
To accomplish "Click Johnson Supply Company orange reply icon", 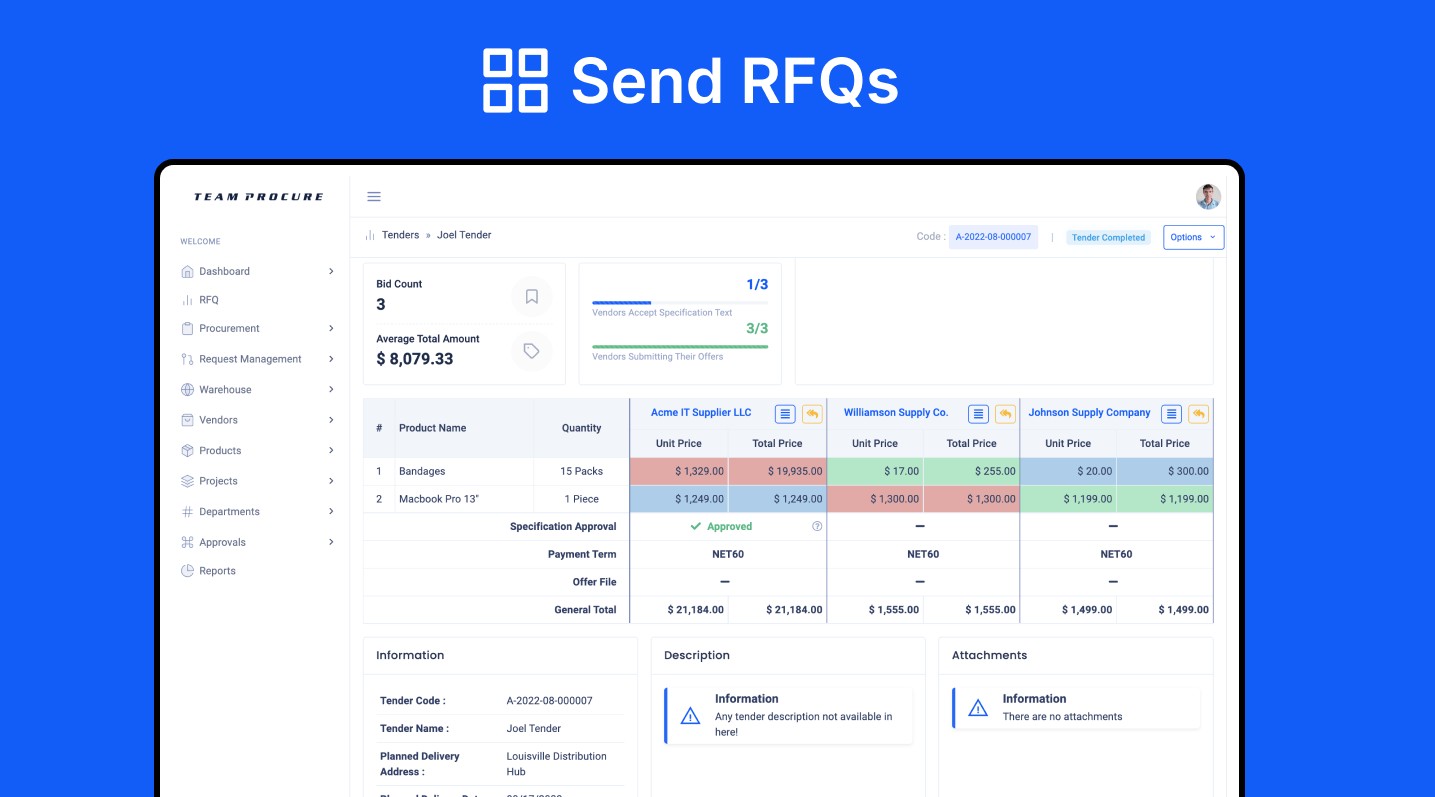I will [x=1198, y=414].
